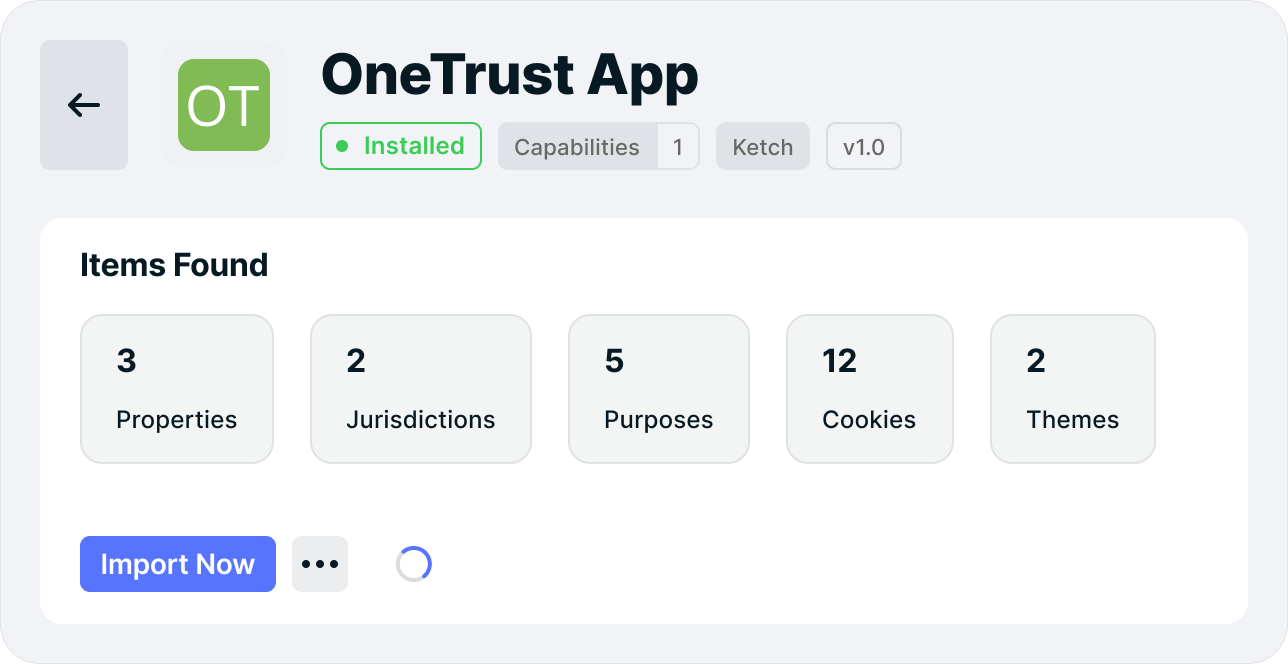This screenshot has width=1288, height=664.
Task: Click the v1.0 version badge
Action: 863,146
